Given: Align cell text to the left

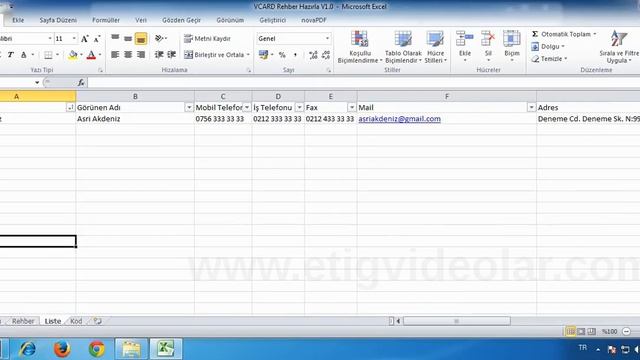Looking at the screenshot, I should point(116,55).
